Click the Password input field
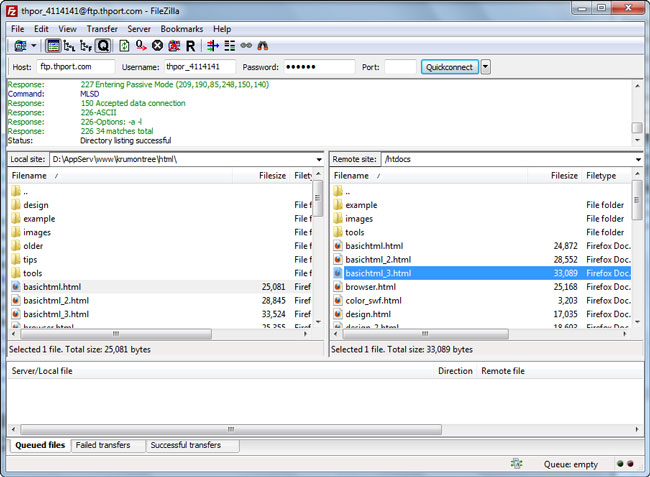Screen dimensions: 650x477 (x=319, y=67)
